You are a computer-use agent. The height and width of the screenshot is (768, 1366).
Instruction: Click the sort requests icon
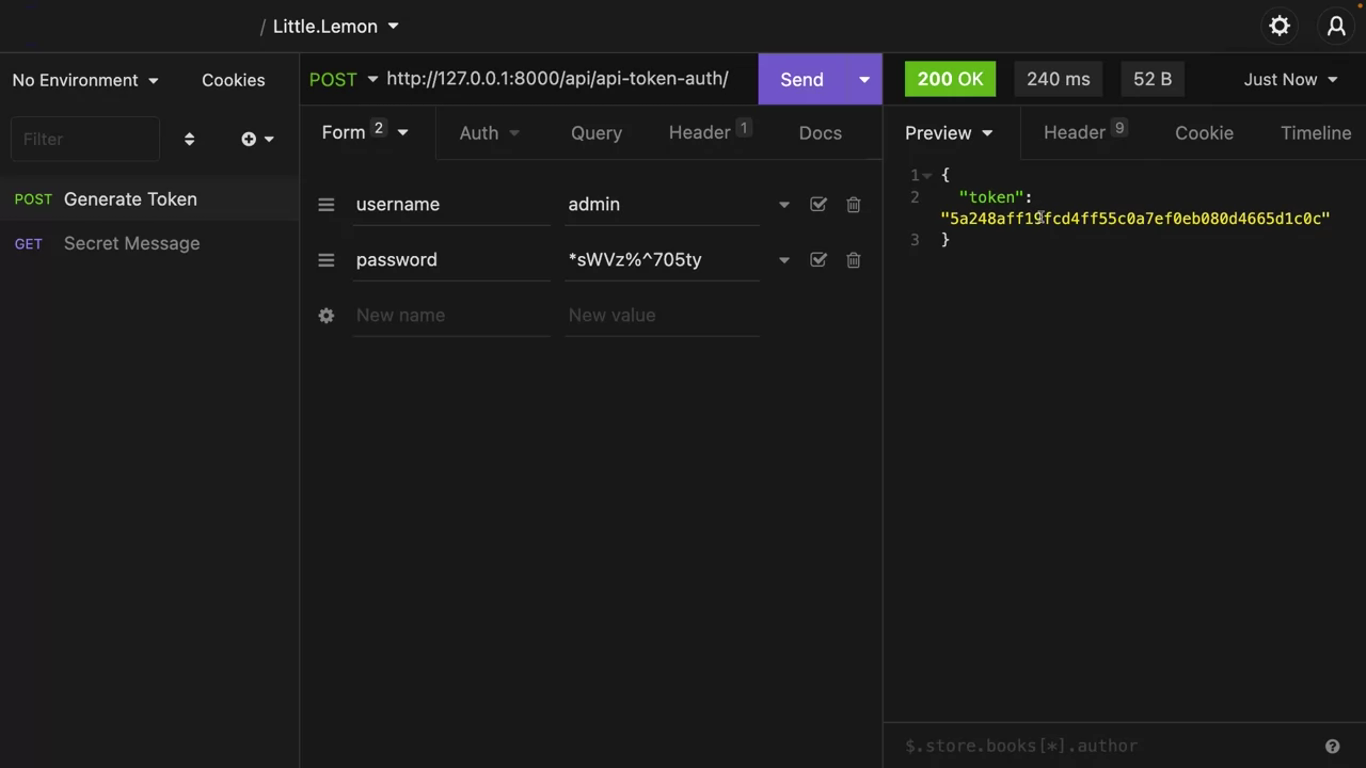point(189,139)
